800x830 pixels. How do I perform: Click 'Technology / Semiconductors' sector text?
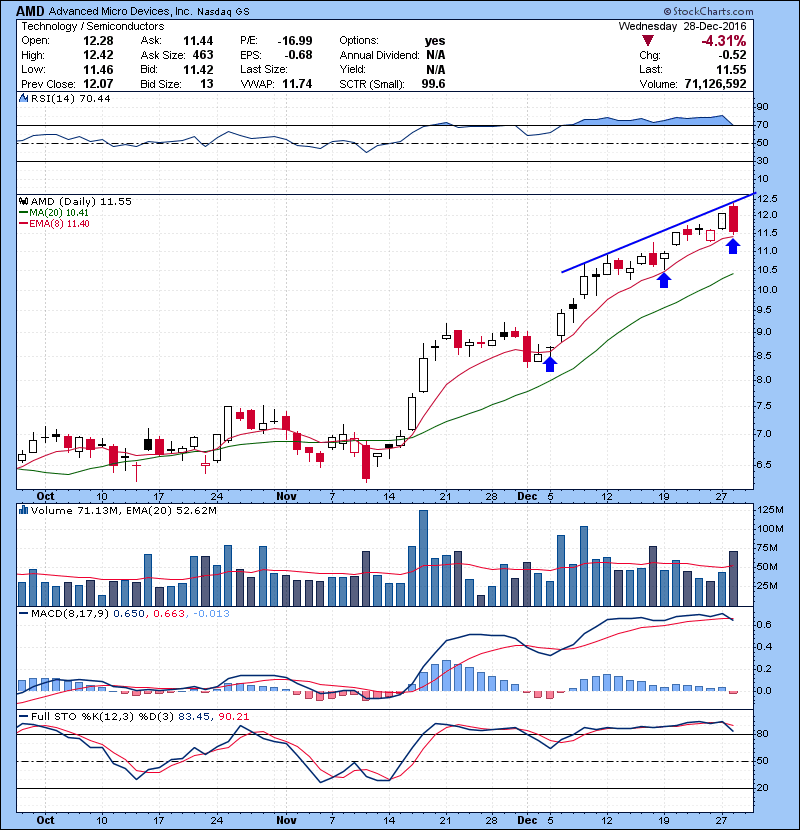coord(93,26)
